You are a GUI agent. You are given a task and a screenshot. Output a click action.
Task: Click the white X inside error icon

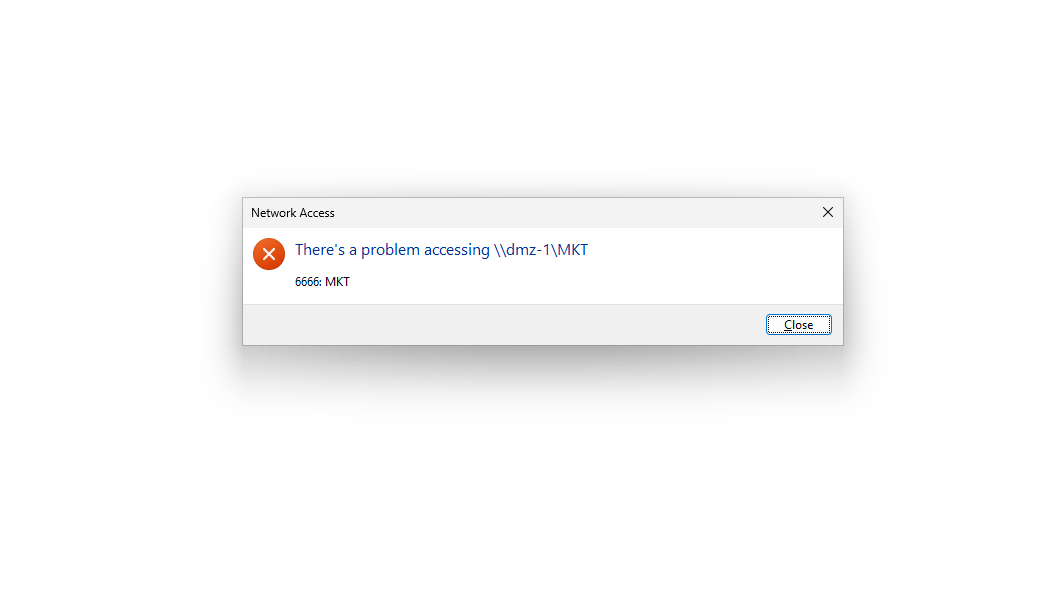269,254
